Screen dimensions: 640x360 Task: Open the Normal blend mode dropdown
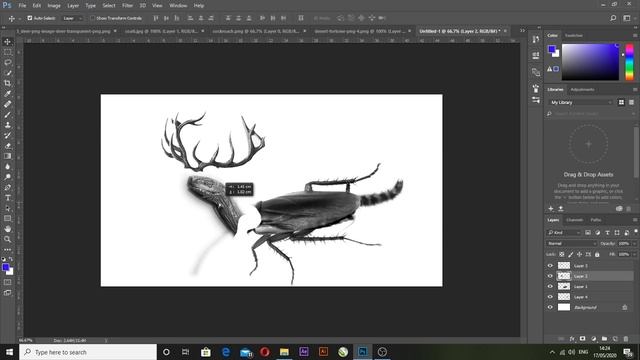pyautogui.click(x=571, y=244)
